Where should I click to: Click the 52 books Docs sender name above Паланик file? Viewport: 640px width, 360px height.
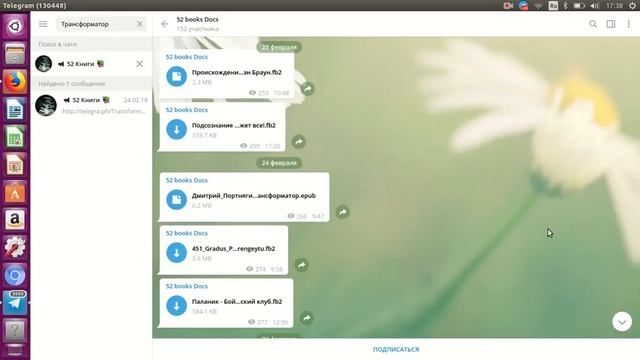tap(187, 286)
